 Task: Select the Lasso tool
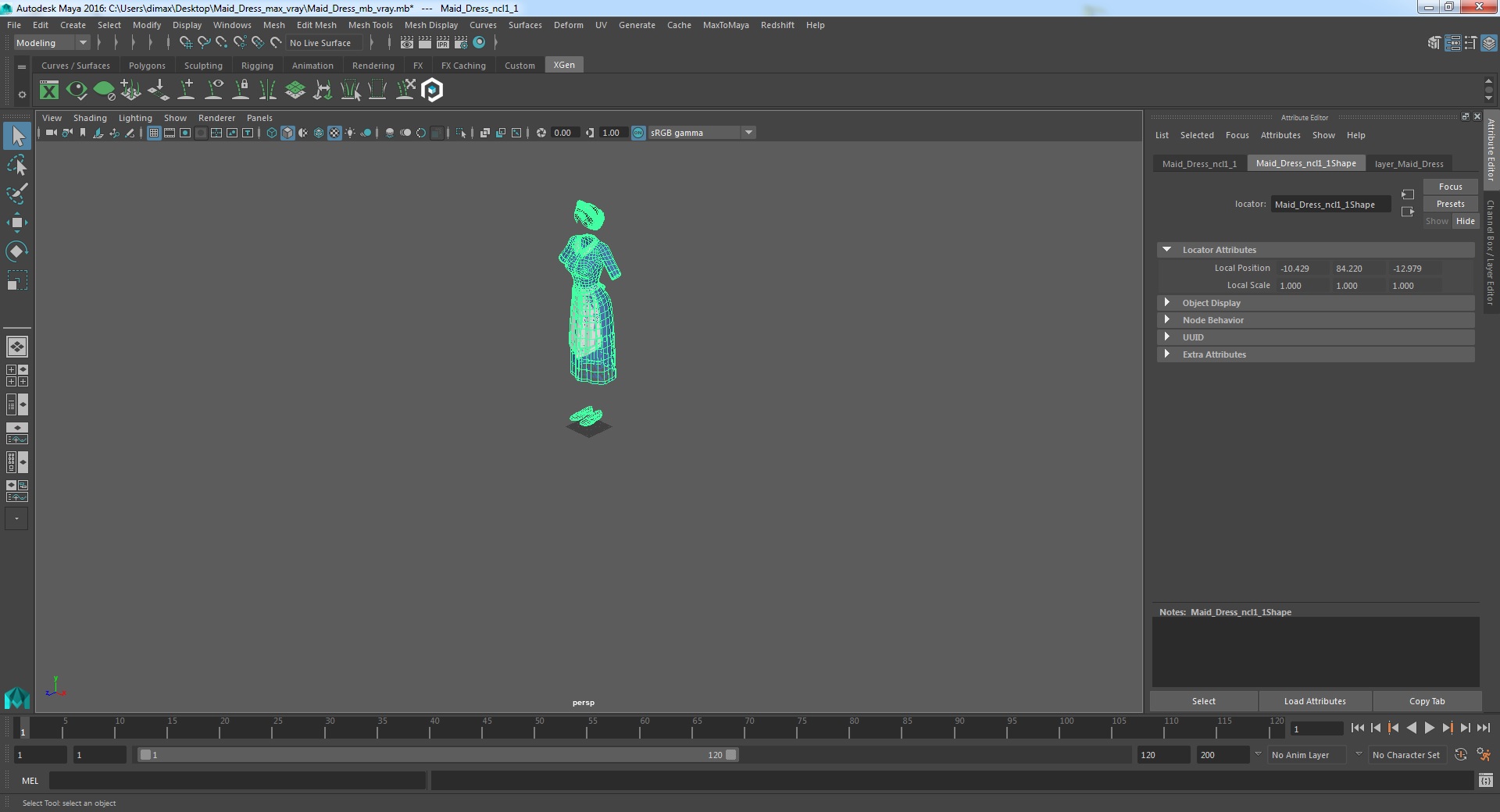click(17, 165)
